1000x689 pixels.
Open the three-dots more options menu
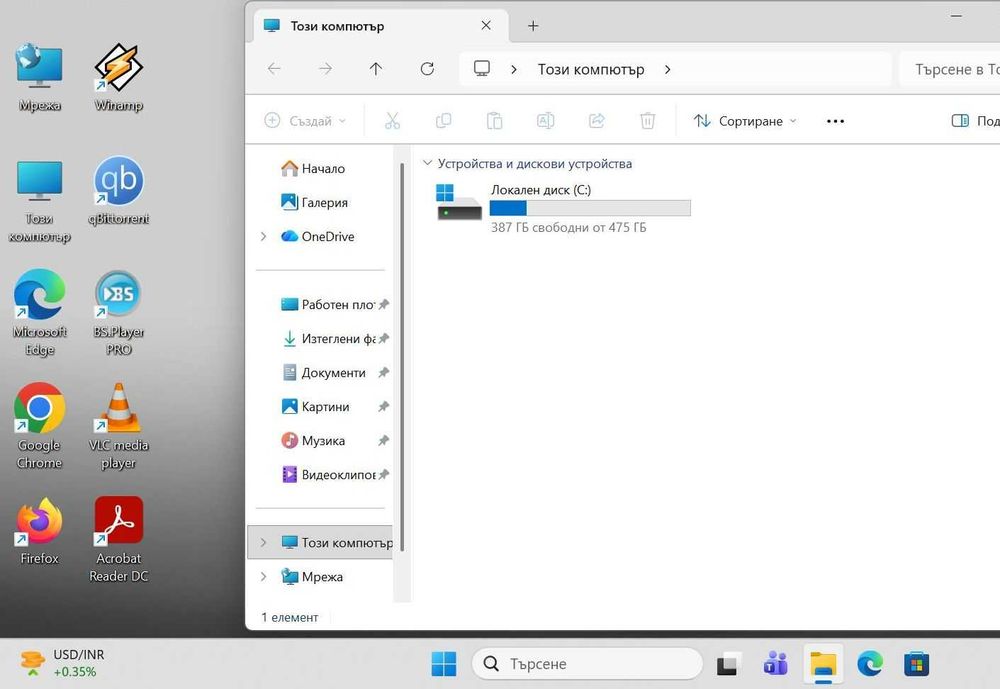835,121
